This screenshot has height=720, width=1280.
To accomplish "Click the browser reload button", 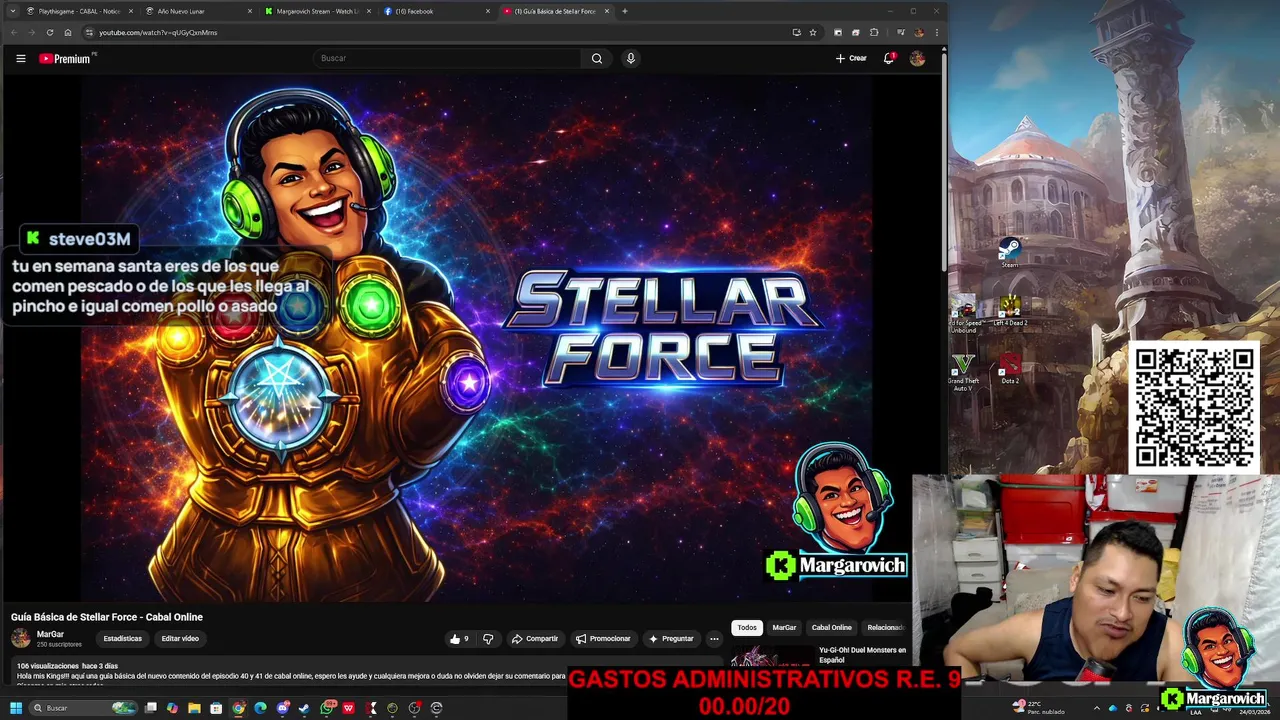I will point(50,32).
